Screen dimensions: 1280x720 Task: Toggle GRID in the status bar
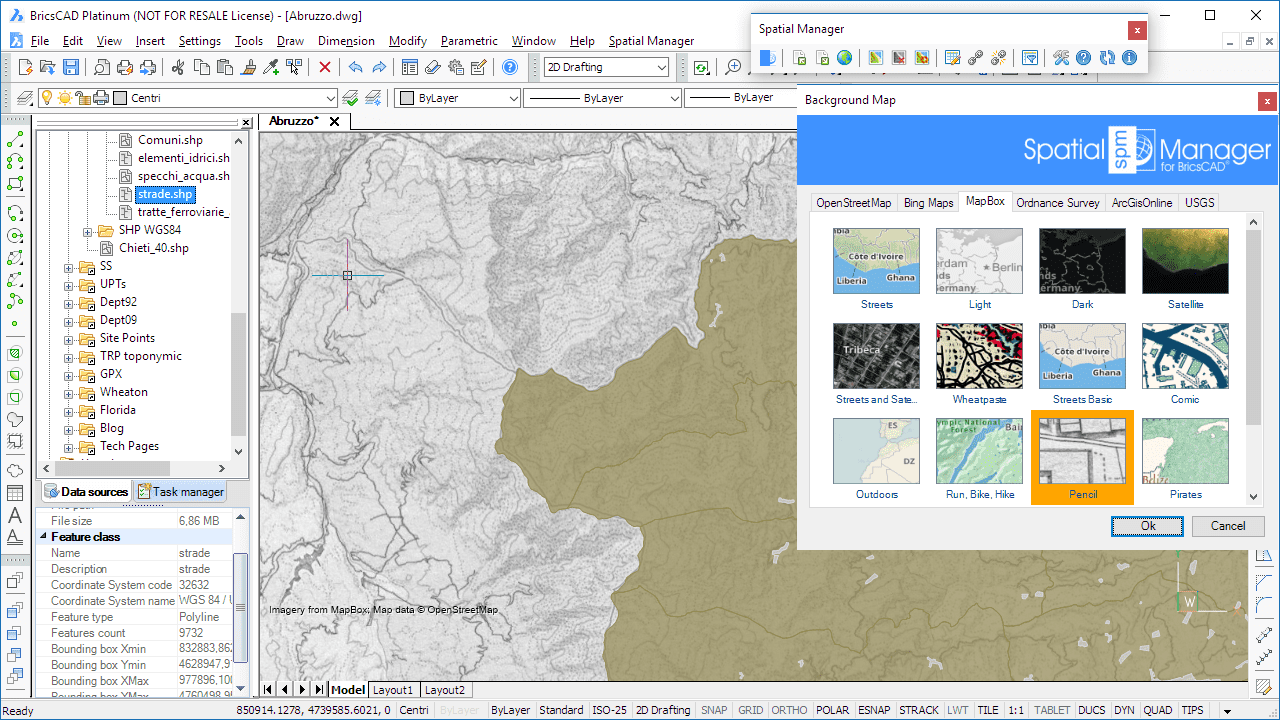coord(750,710)
